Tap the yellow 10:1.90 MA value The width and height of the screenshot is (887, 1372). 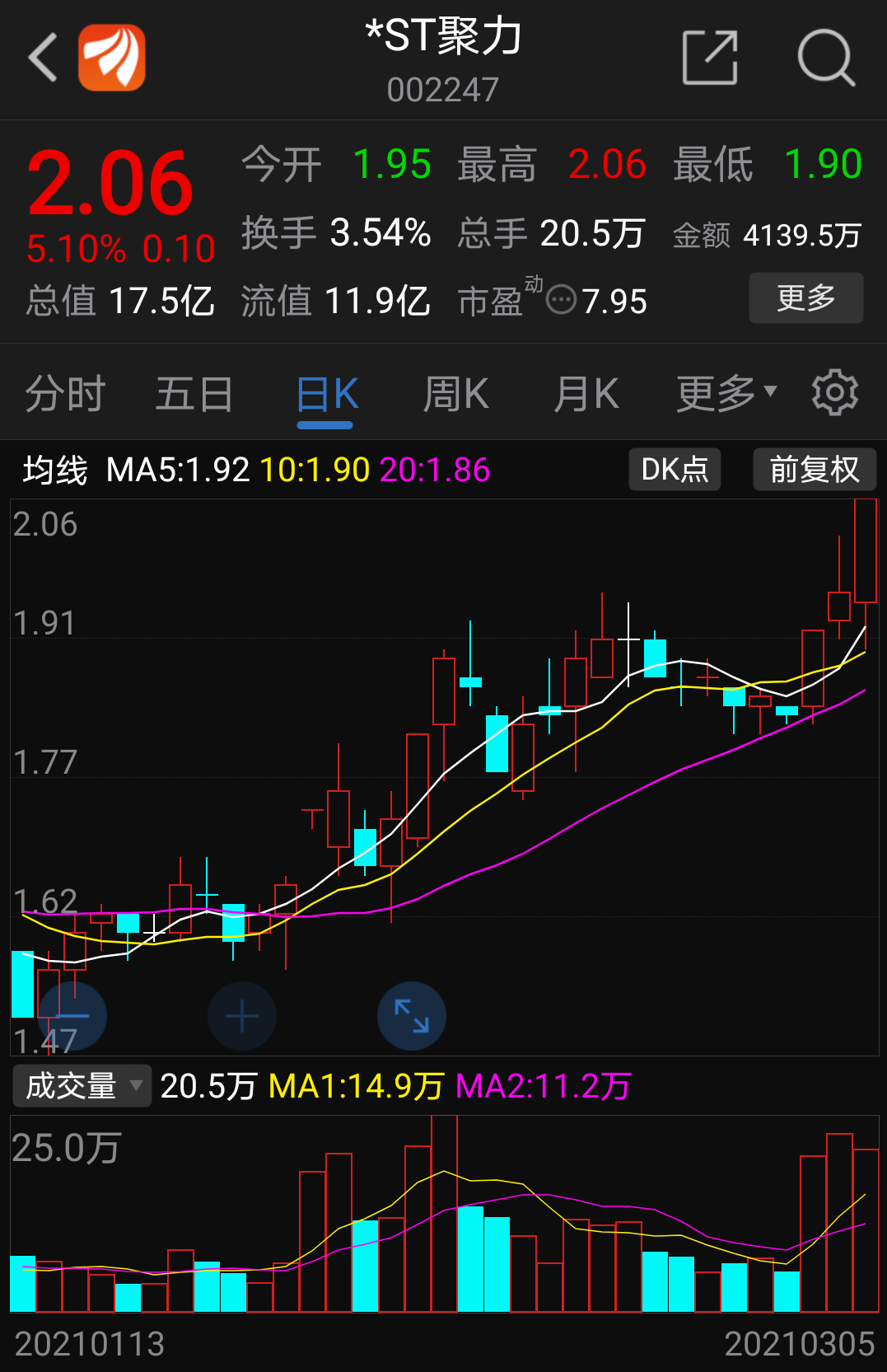point(315,471)
